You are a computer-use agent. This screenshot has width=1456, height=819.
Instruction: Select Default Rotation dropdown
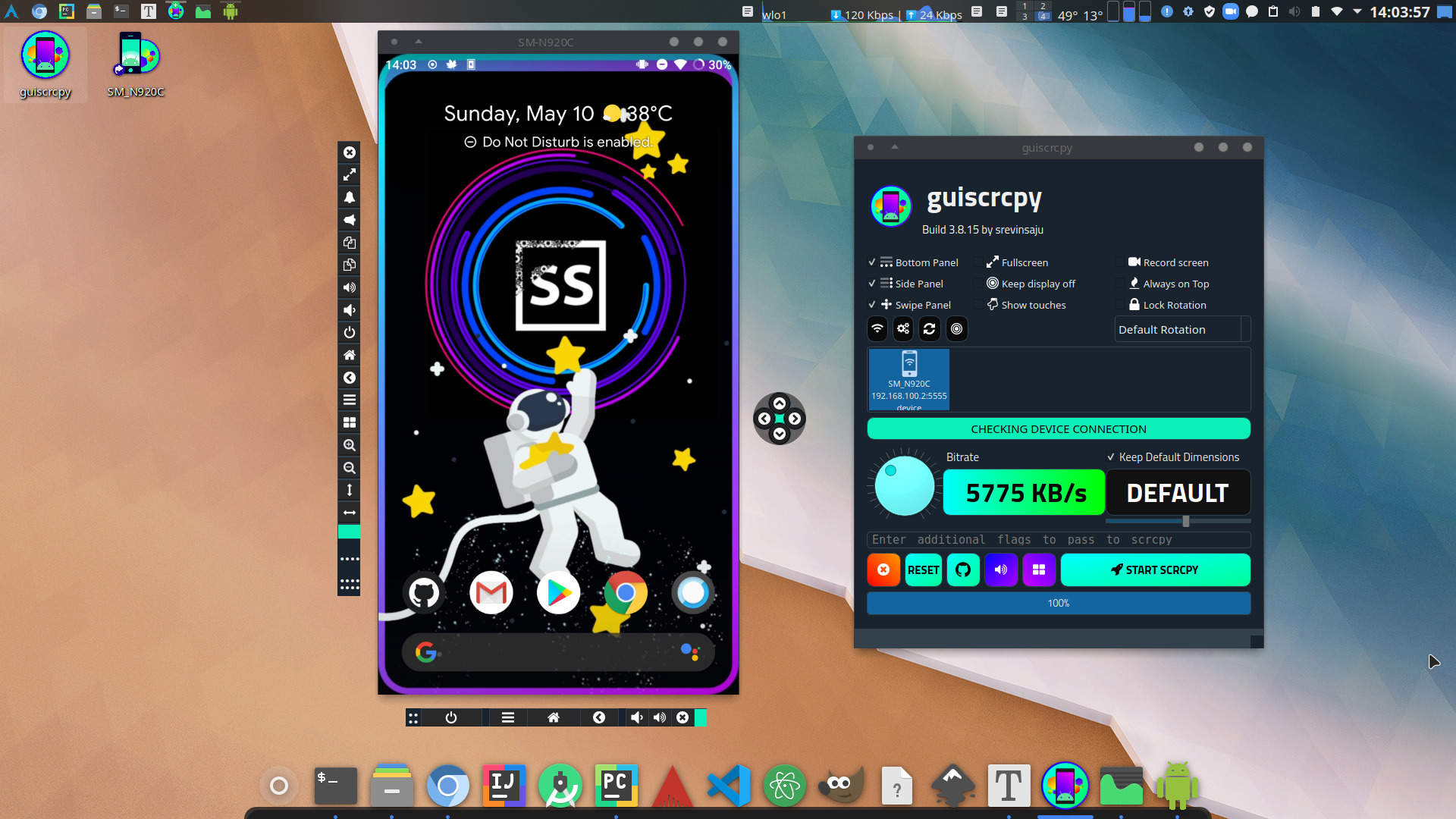(x=1180, y=329)
